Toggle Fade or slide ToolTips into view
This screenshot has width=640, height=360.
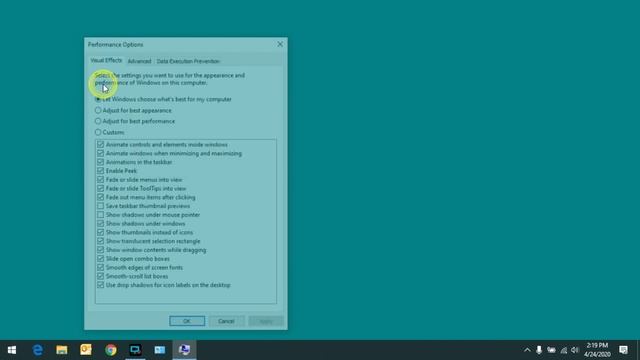(100, 188)
